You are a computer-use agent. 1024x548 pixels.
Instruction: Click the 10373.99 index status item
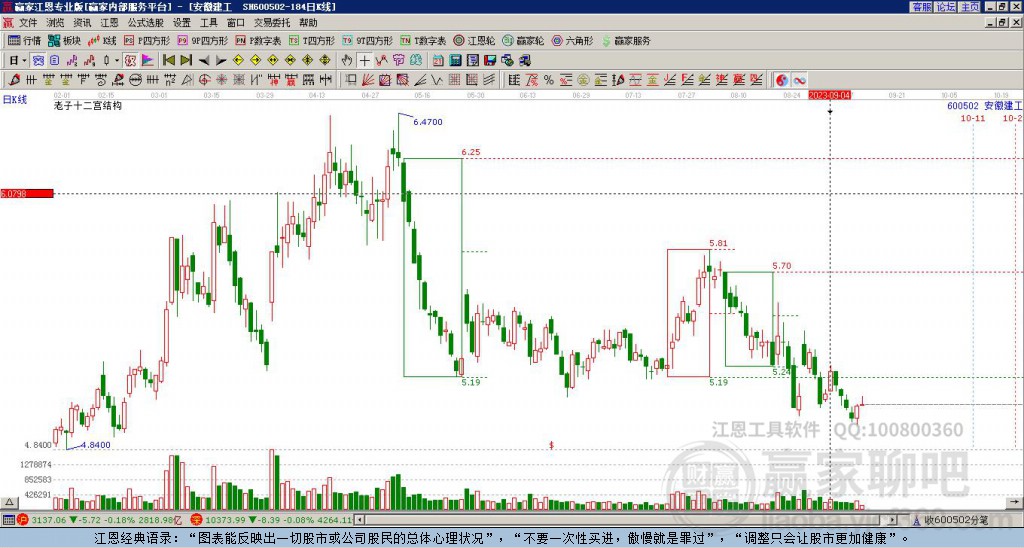[271, 520]
